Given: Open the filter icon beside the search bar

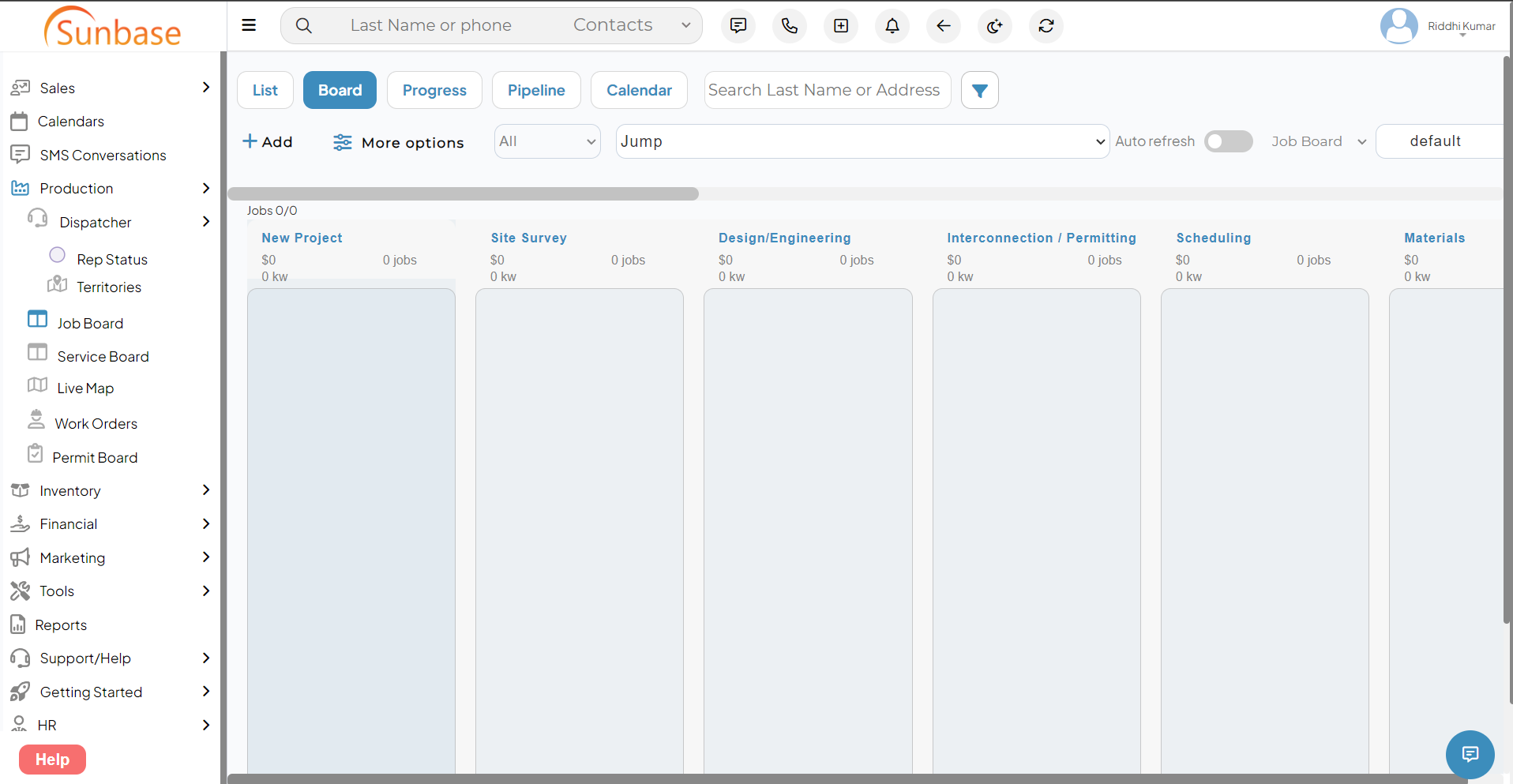Looking at the screenshot, I should (x=979, y=90).
